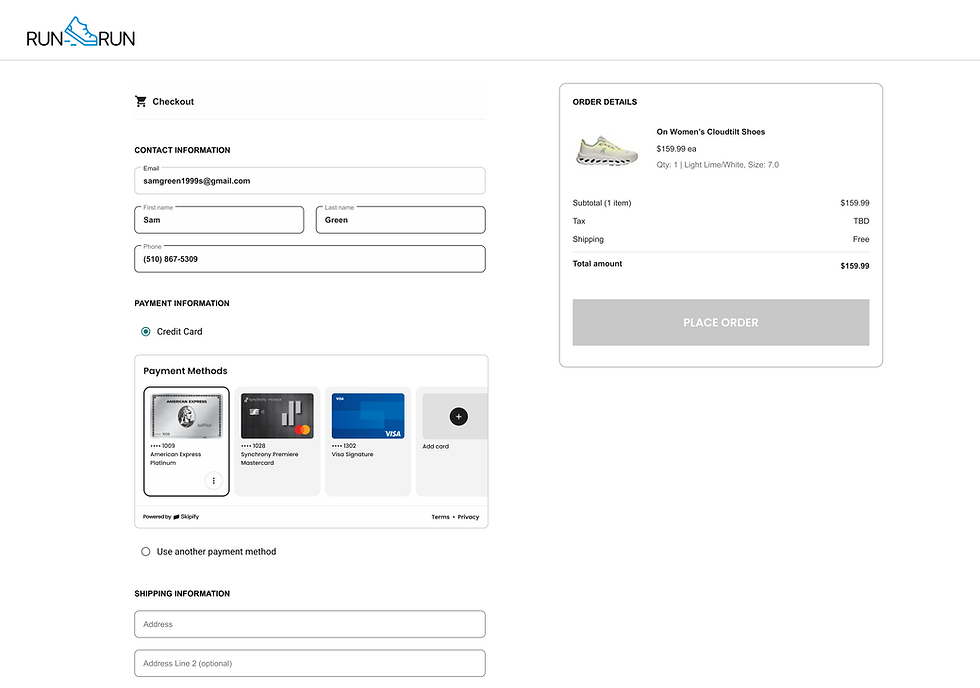Image resolution: width=980 pixels, height=688 pixels.
Task: Click the Add card label
Action: (436, 446)
